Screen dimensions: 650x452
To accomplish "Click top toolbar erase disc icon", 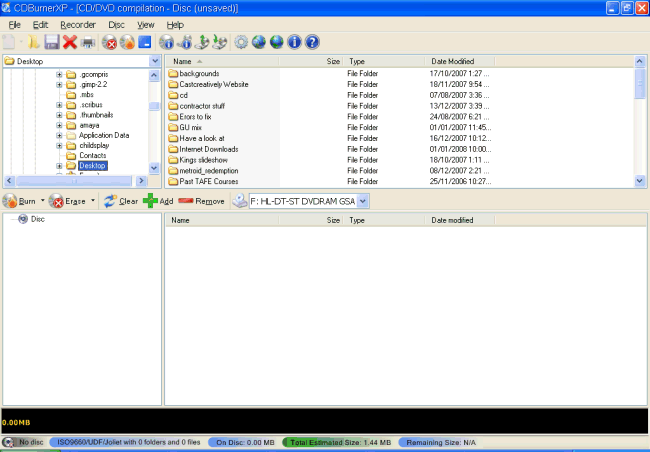I will (x=110, y=42).
